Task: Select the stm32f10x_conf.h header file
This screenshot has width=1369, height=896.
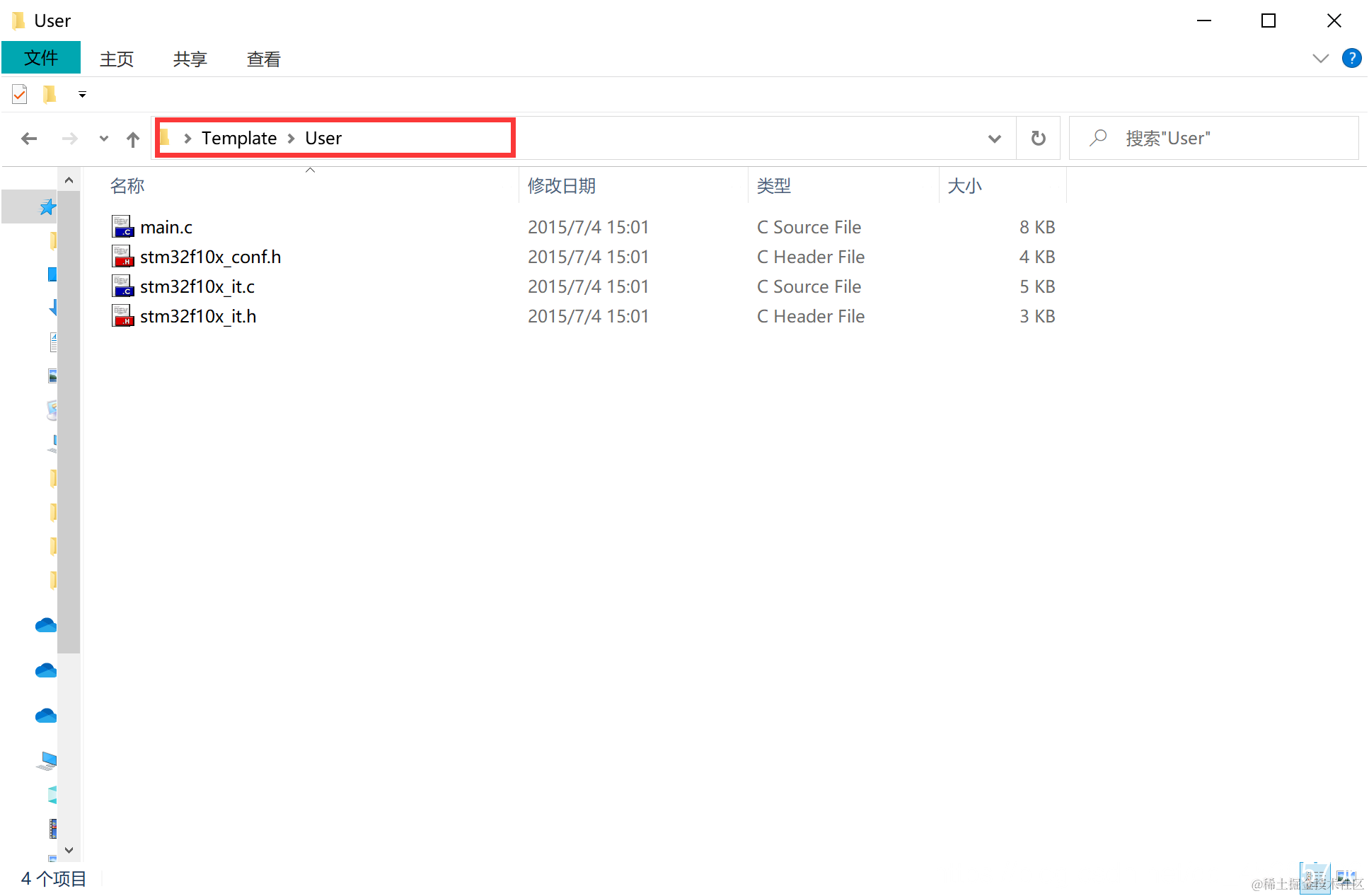Action: tap(210, 257)
